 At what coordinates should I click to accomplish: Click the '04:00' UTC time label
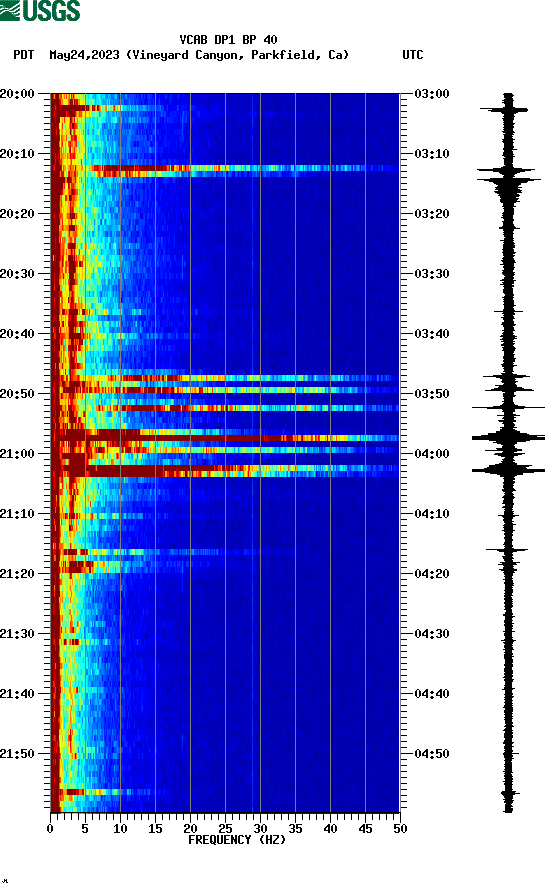pos(432,454)
